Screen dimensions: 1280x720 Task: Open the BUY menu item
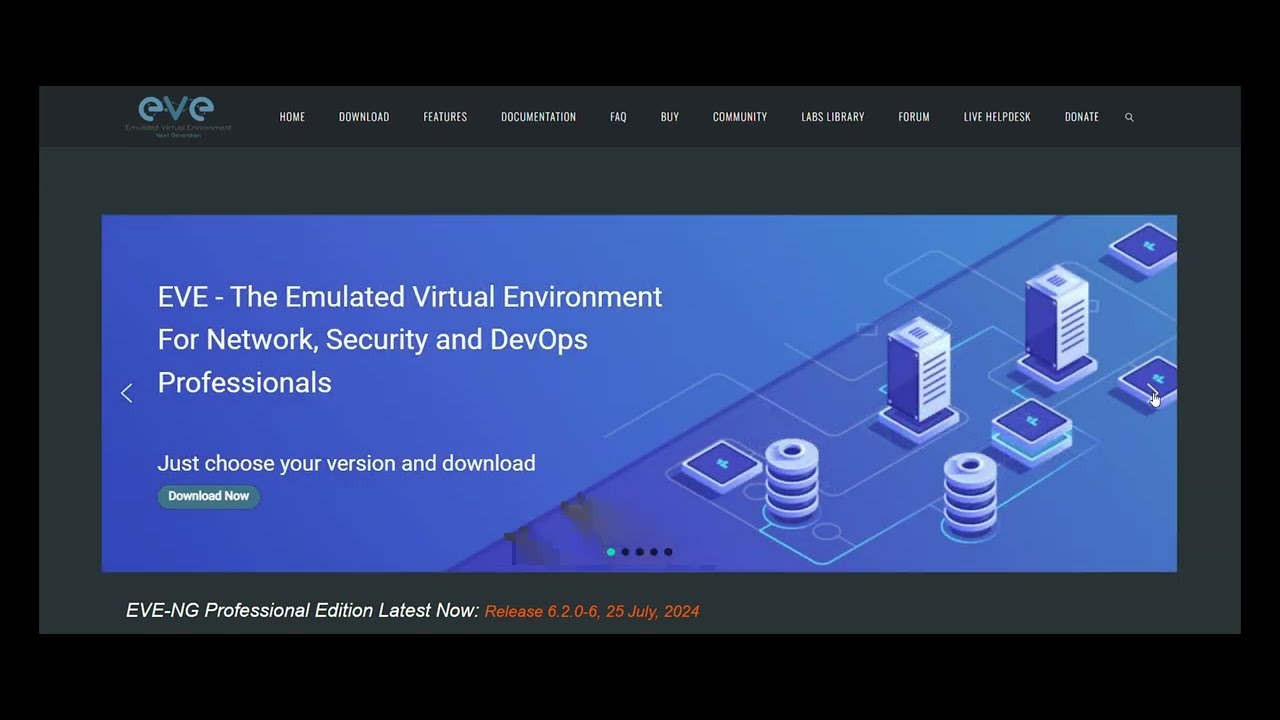[670, 117]
